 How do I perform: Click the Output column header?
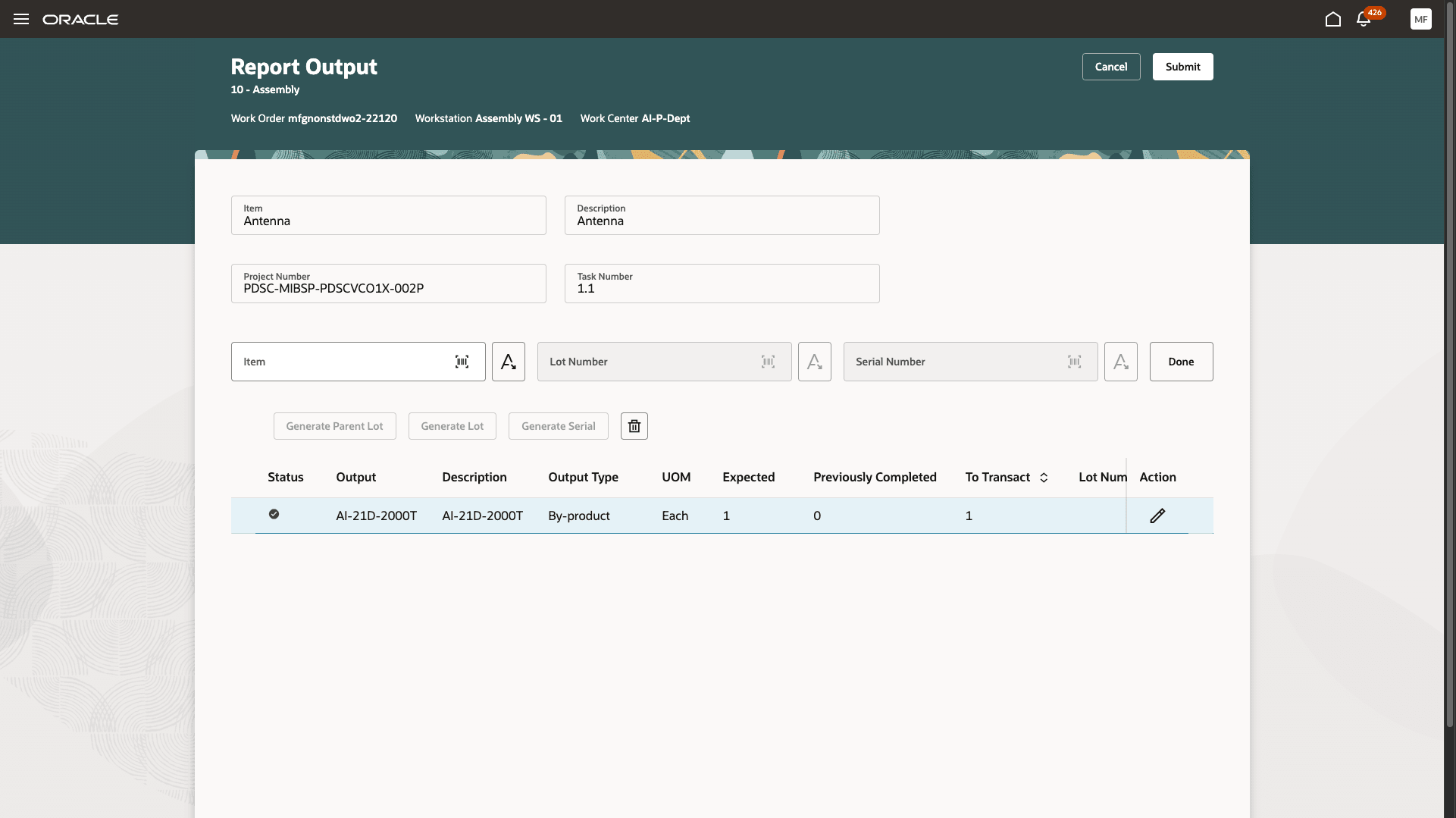(x=356, y=477)
